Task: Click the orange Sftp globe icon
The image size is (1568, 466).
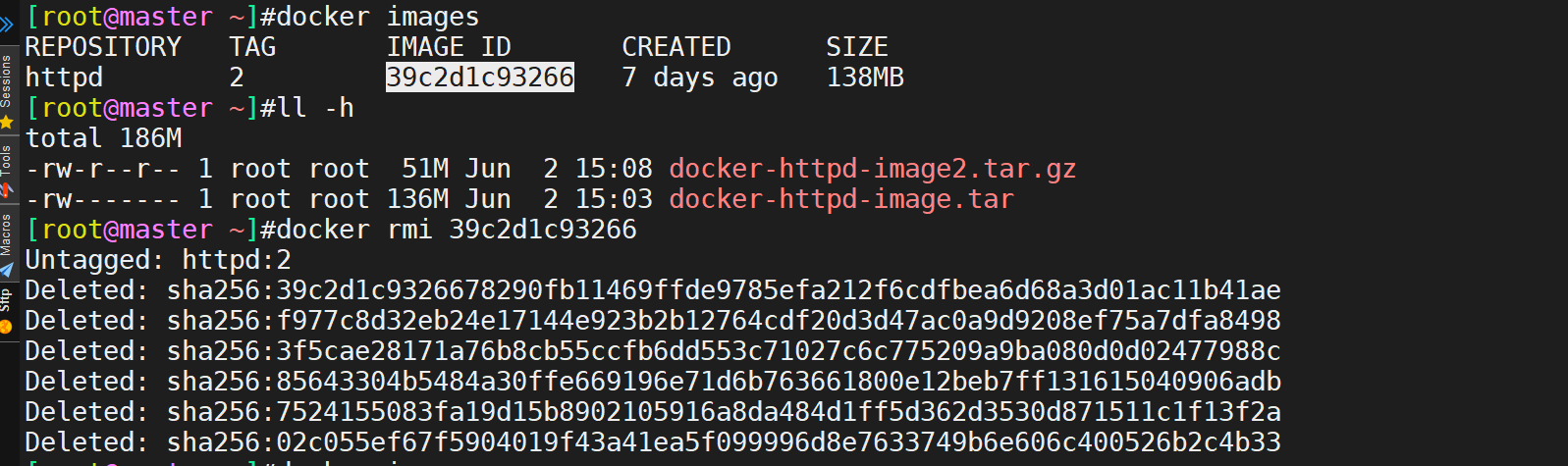Action: (6, 326)
